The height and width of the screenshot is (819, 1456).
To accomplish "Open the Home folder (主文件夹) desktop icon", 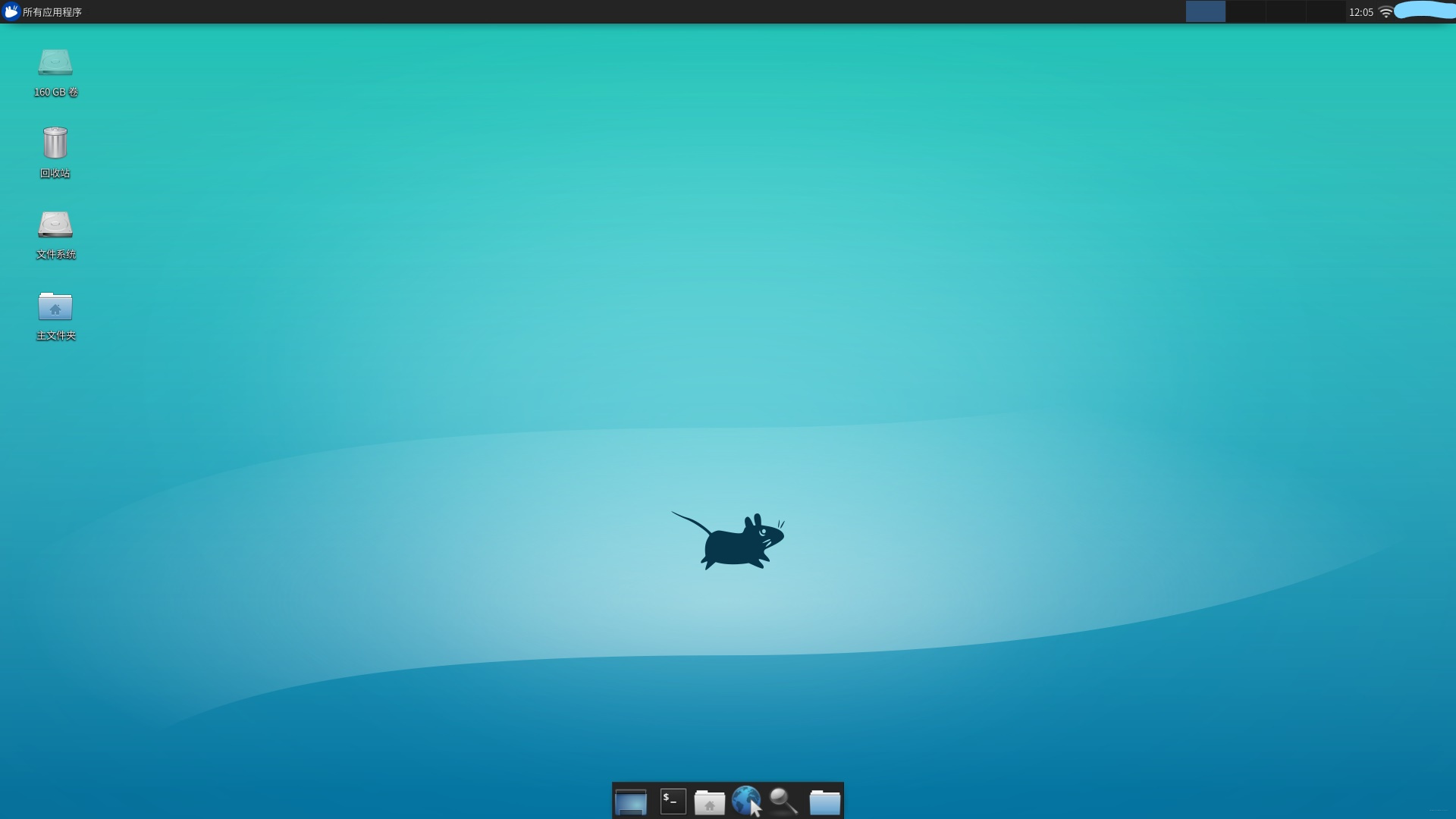I will click(x=55, y=307).
